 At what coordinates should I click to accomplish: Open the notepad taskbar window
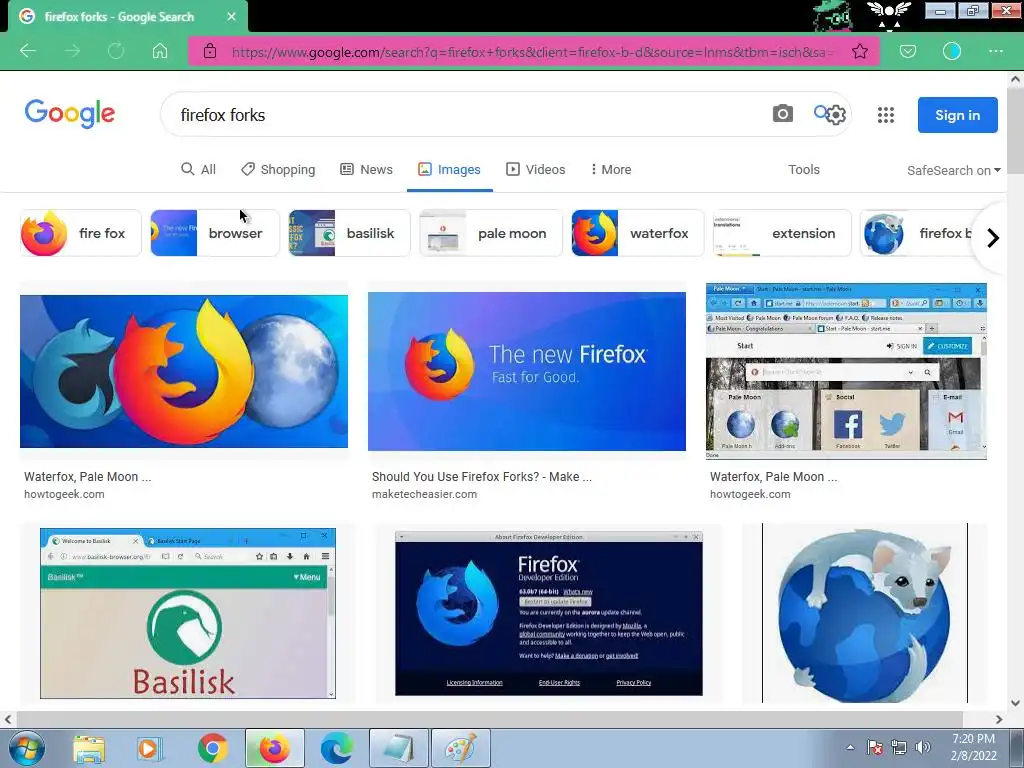tap(399, 748)
